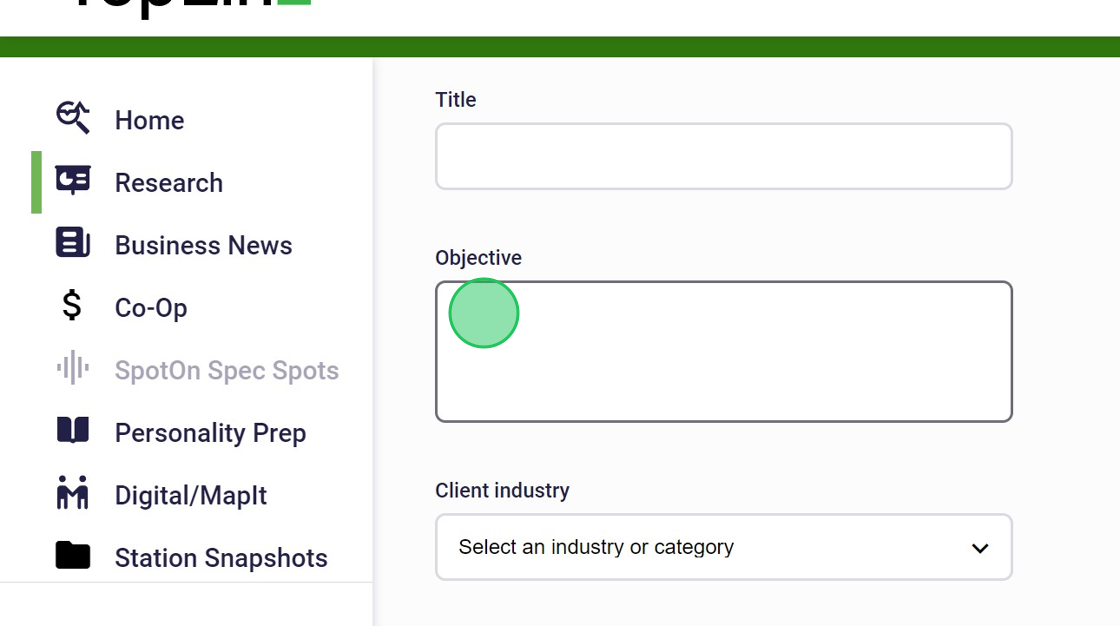
Task: Click the Digital/MapIt people icon
Action: [x=73, y=493]
